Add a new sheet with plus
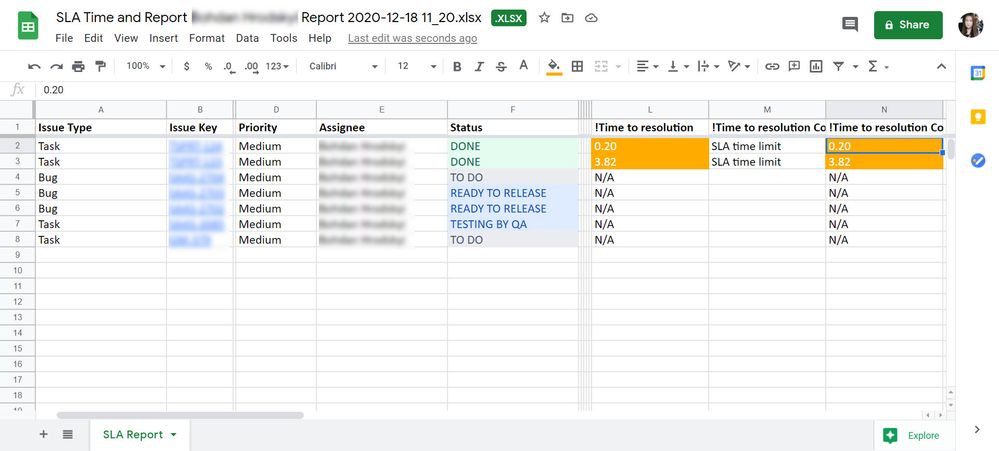The height and width of the screenshot is (451, 999). click(x=43, y=434)
